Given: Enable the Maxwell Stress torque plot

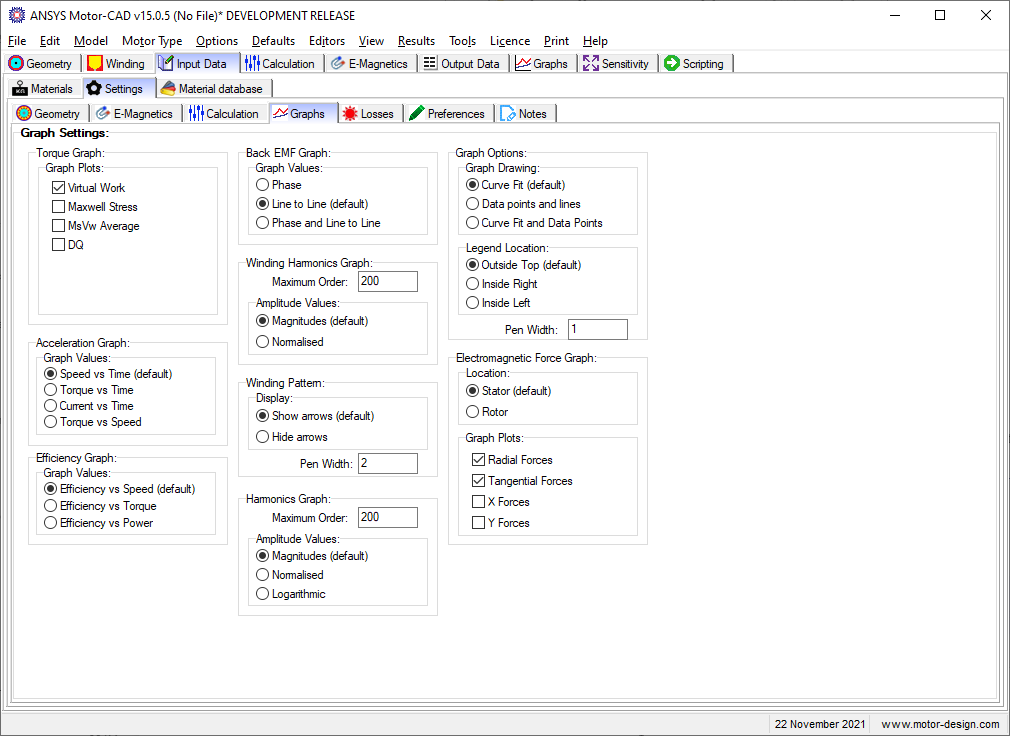Looking at the screenshot, I should (x=59, y=207).
